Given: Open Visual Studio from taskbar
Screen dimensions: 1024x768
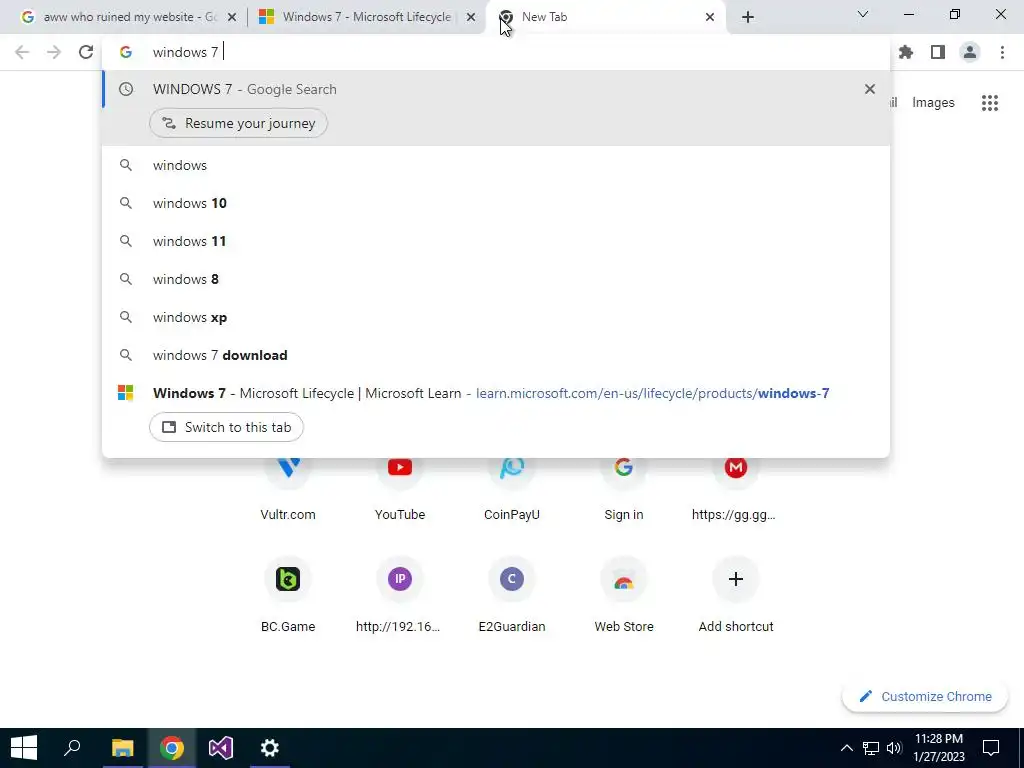Looking at the screenshot, I should (x=221, y=748).
